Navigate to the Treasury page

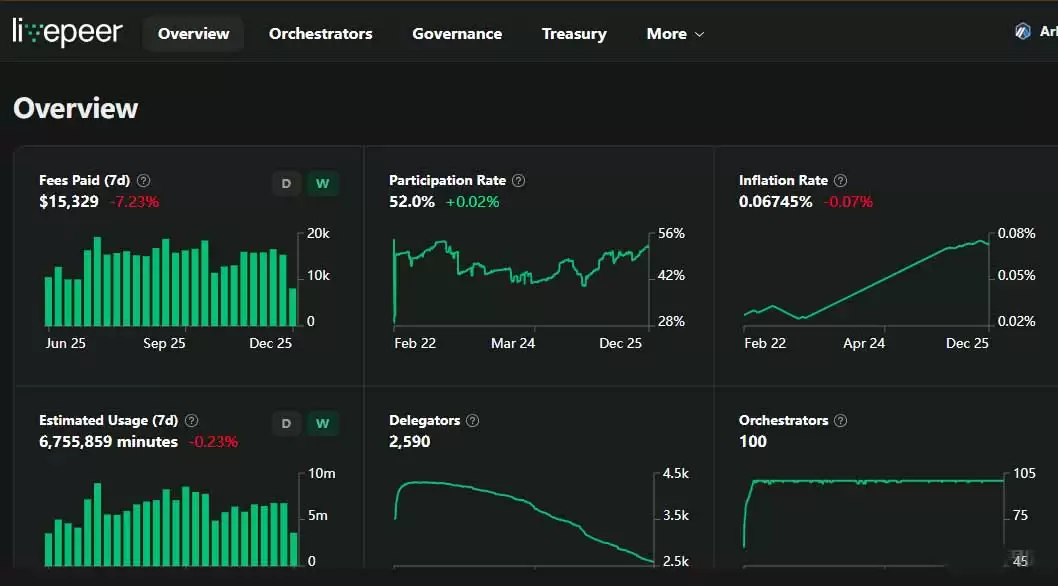tap(574, 34)
